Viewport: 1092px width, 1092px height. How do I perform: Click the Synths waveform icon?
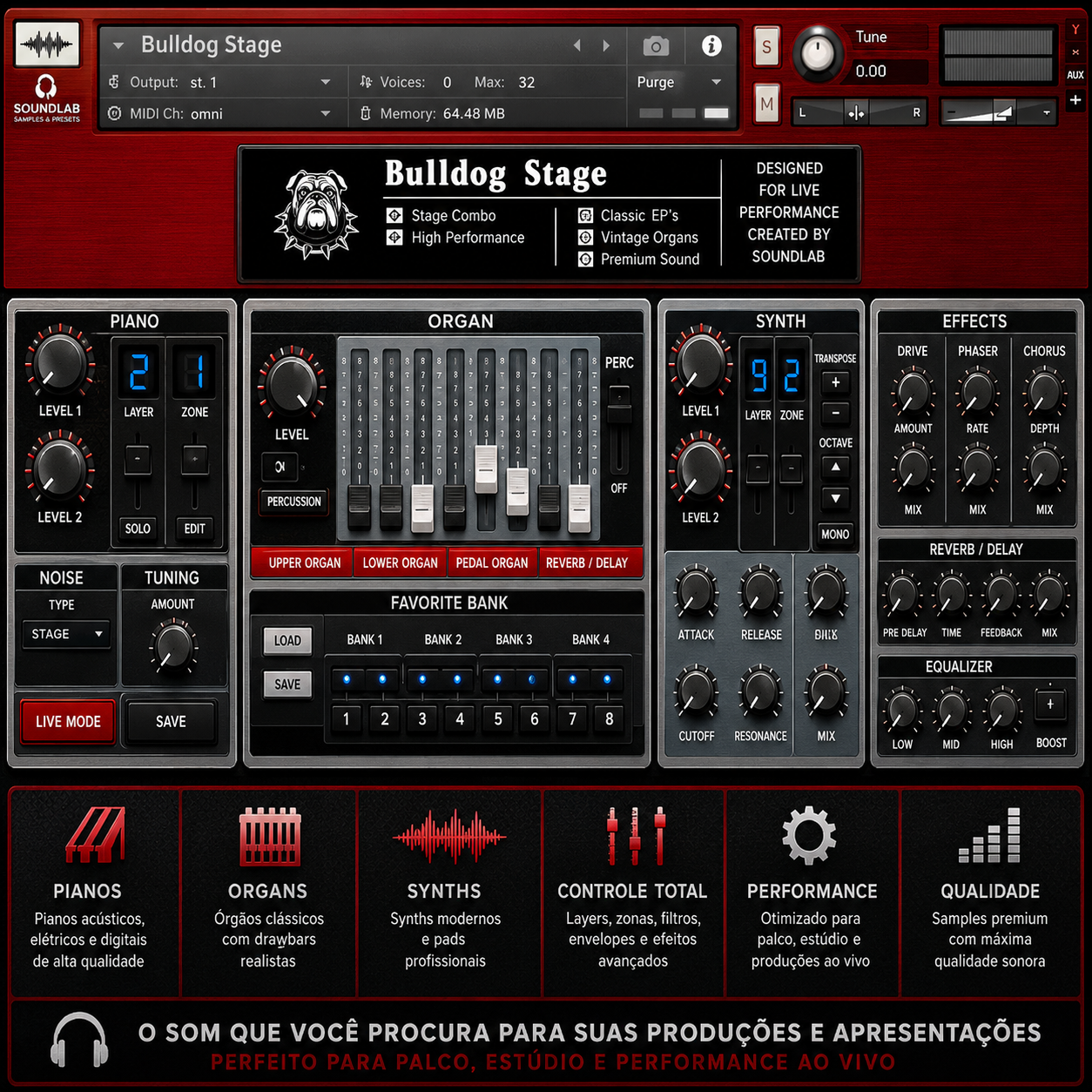tap(448, 837)
